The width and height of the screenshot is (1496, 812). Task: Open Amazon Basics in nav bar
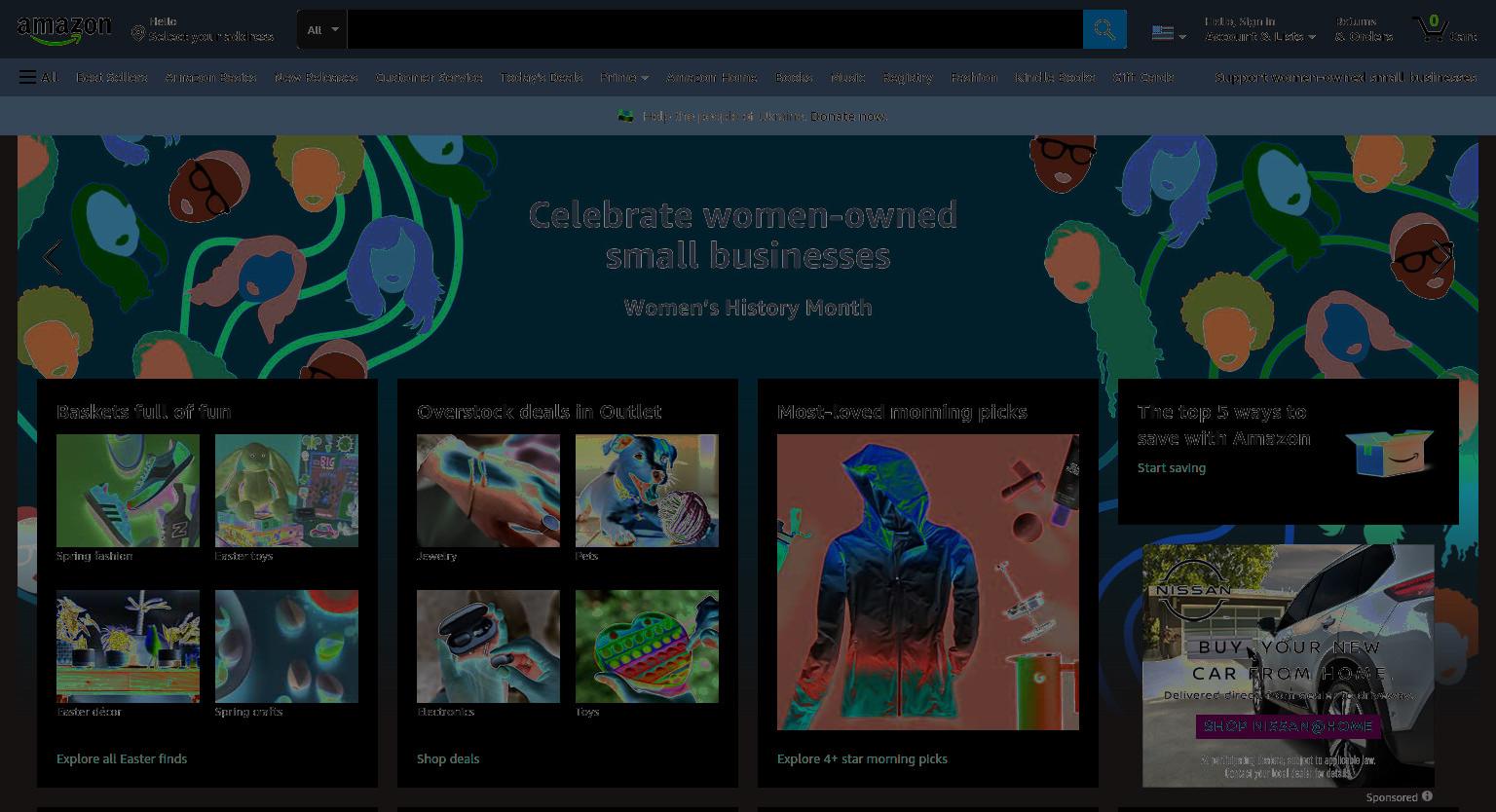pos(210,77)
